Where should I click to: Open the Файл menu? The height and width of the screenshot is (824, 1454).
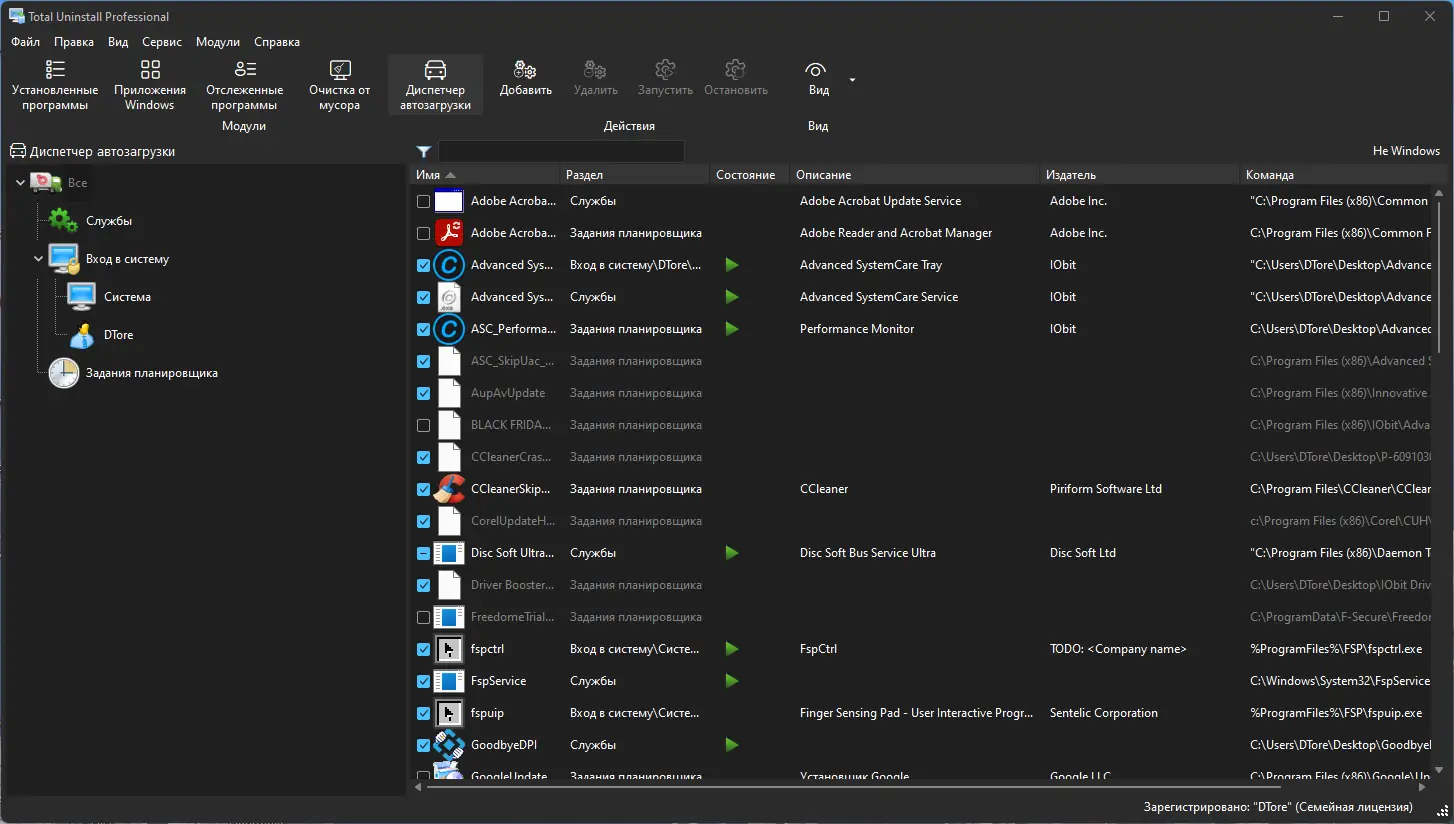point(26,42)
